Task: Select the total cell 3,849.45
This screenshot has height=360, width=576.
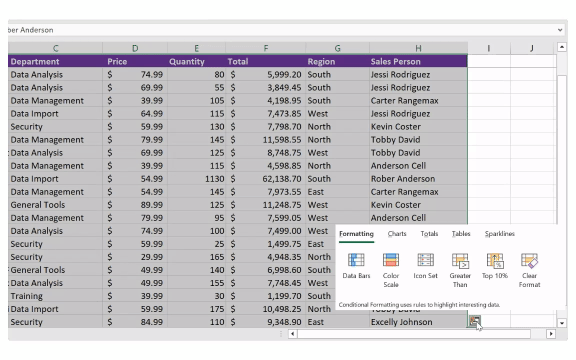Action: pyautogui.click(x=266, y=87)
